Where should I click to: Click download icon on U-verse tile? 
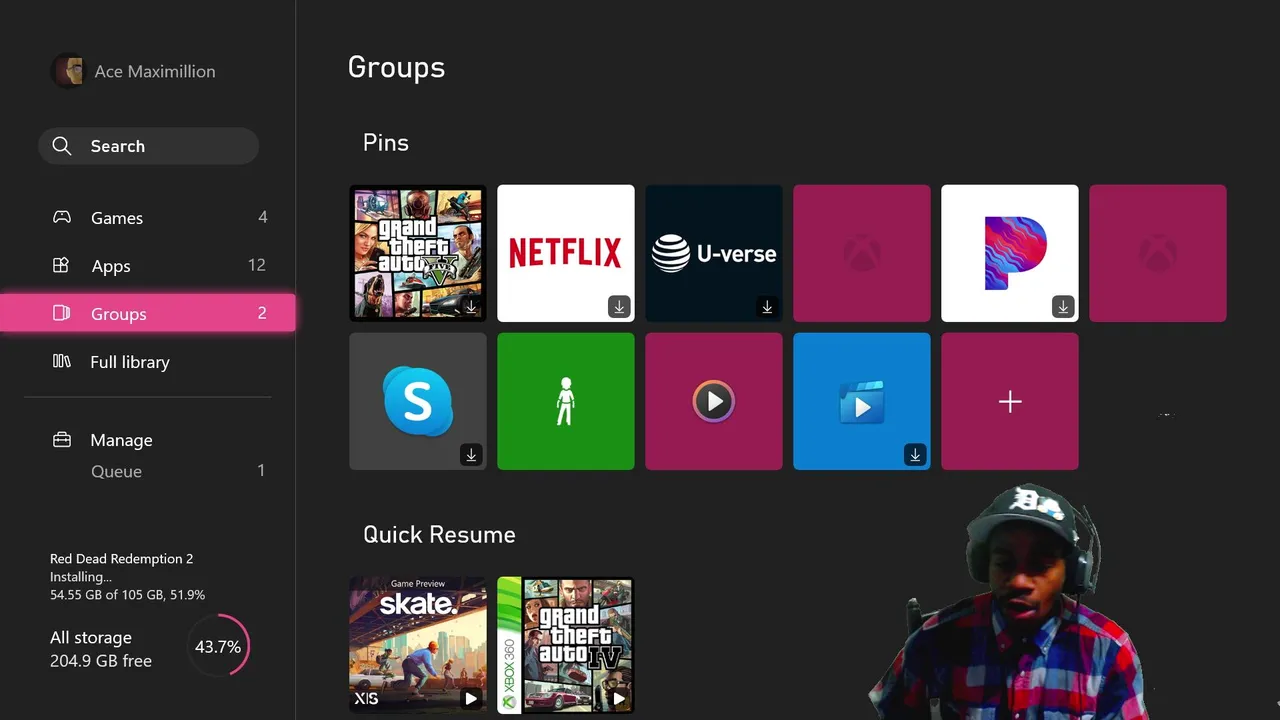[x=767, y=307]
